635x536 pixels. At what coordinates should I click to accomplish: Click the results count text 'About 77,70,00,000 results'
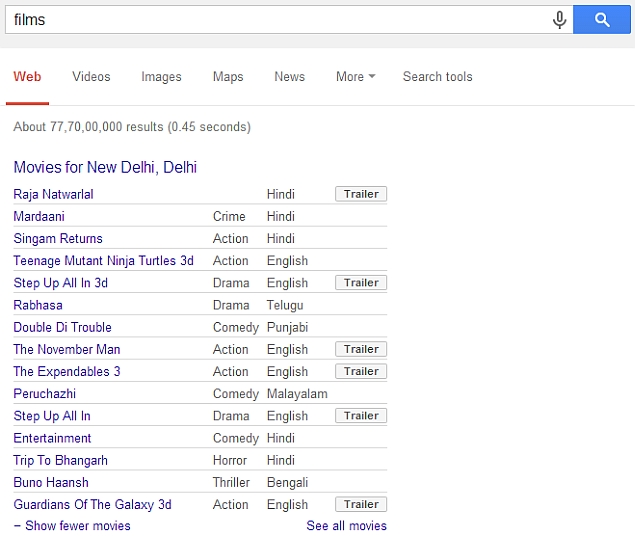[88, 127]
